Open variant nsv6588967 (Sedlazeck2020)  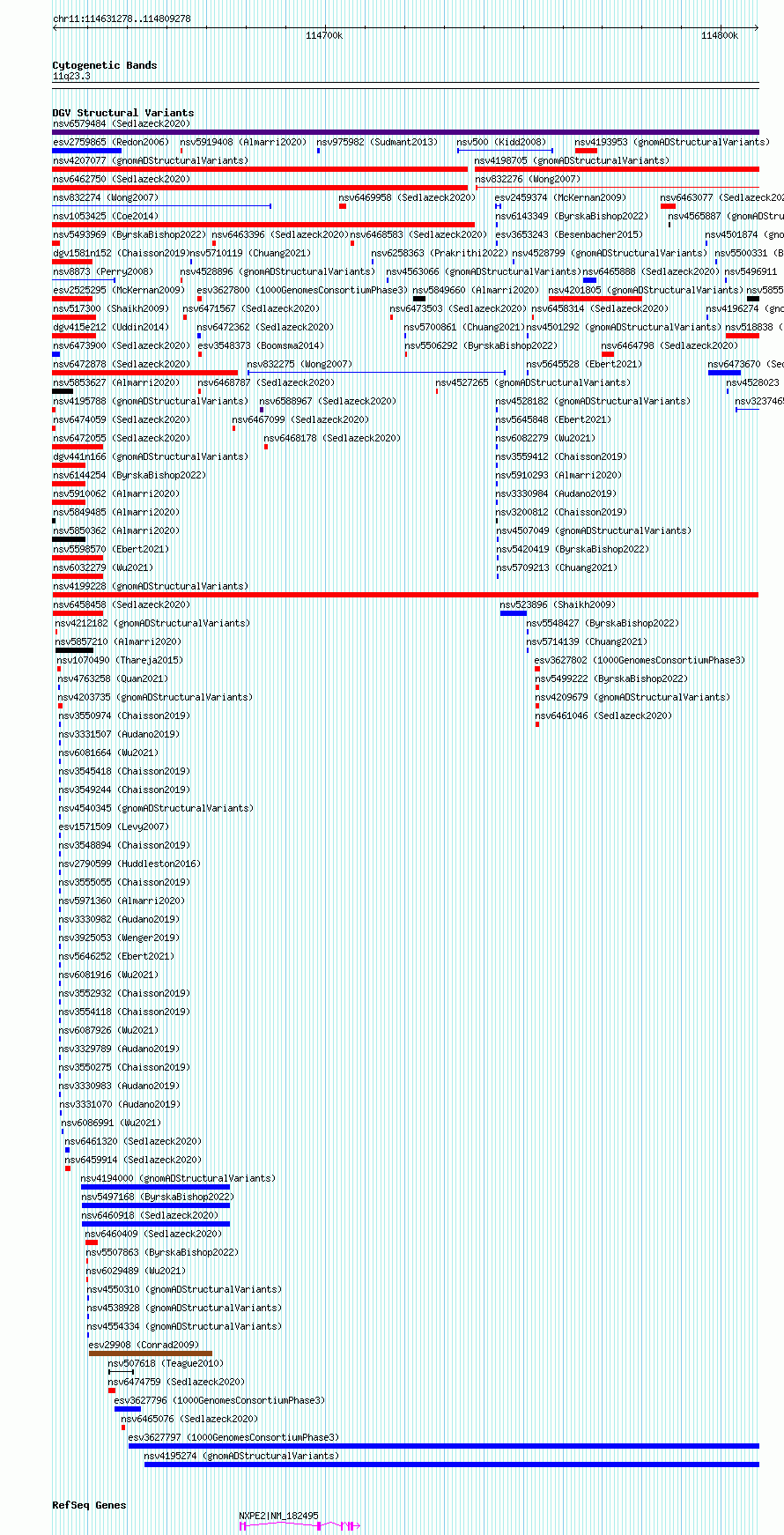(328, 401)
